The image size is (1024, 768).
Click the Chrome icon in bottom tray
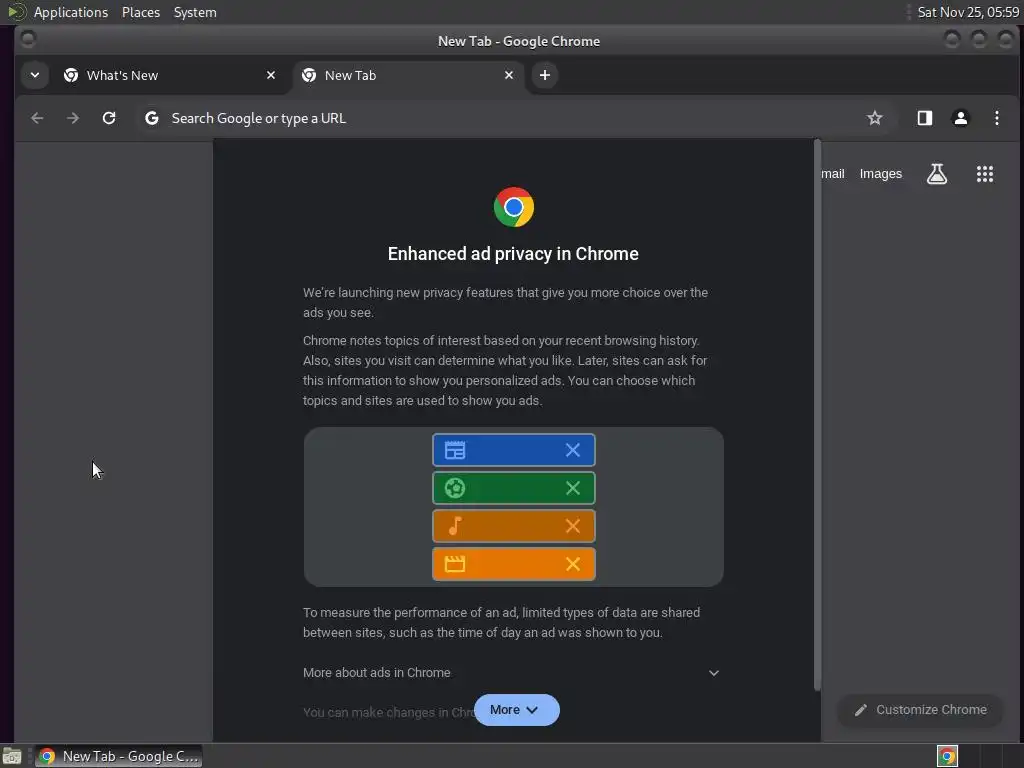coord(947,756)
